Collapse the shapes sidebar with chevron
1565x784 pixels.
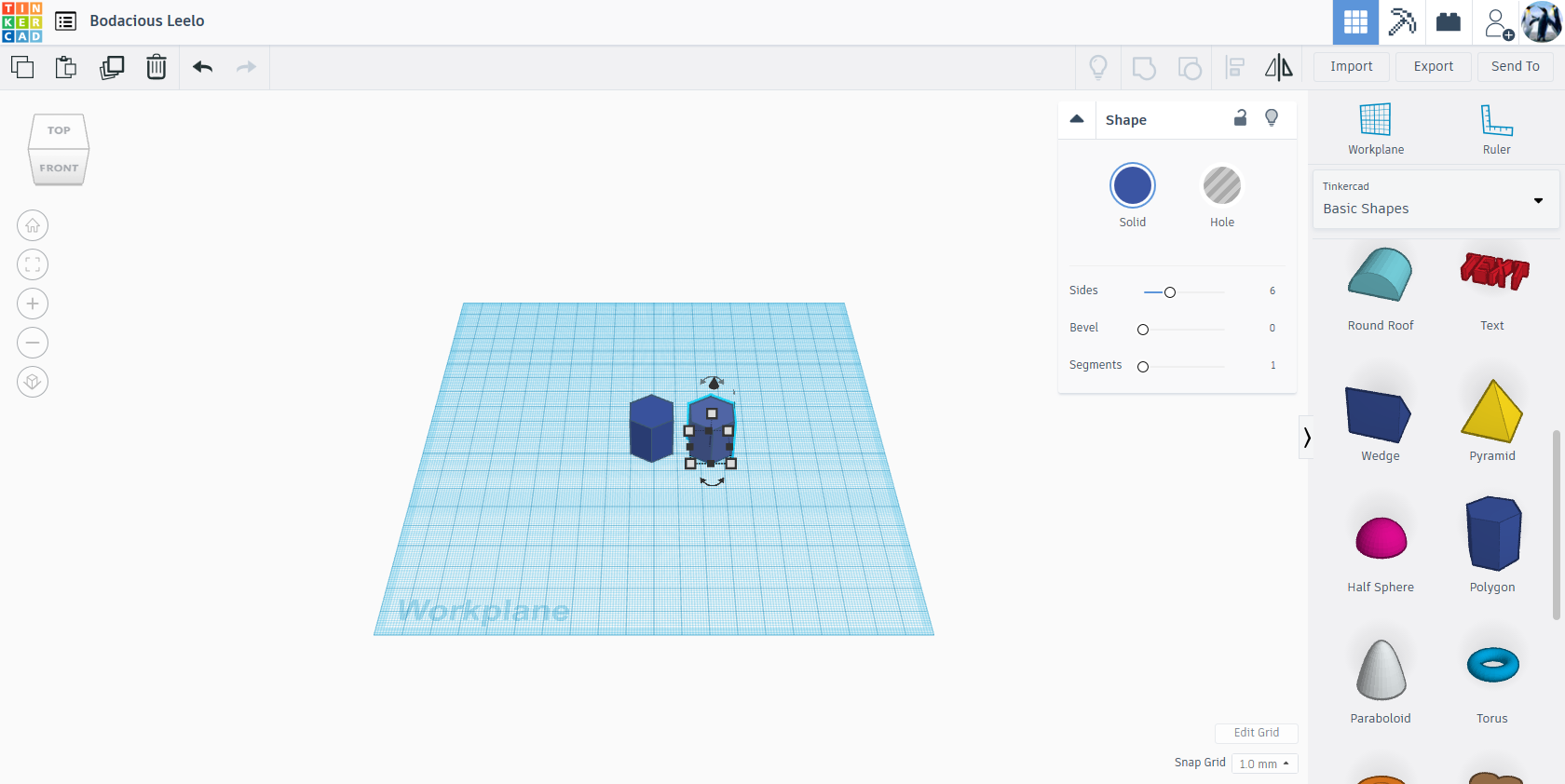tap(1307, 438)
